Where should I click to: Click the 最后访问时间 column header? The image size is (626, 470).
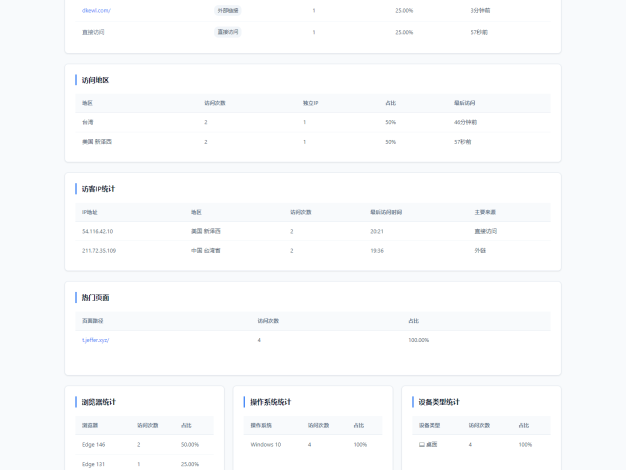pyautogui.click(x=386, y=212)
